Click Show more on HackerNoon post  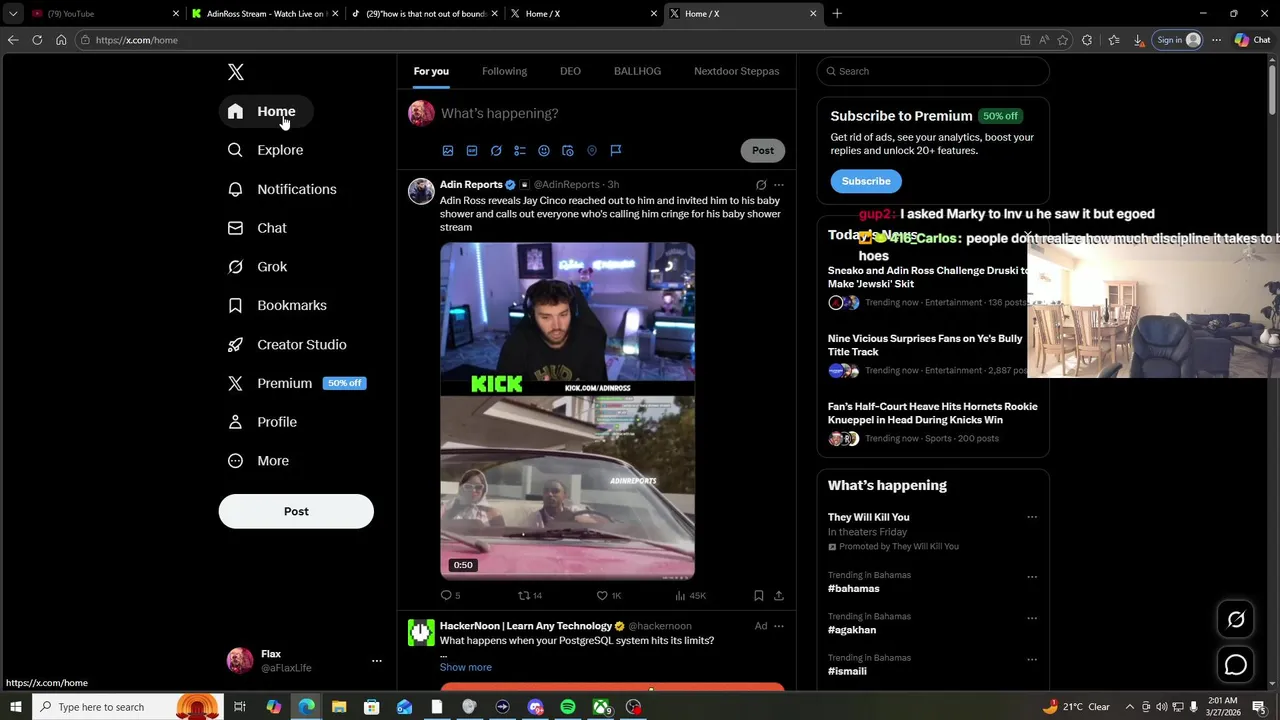[x=465, y=667]
